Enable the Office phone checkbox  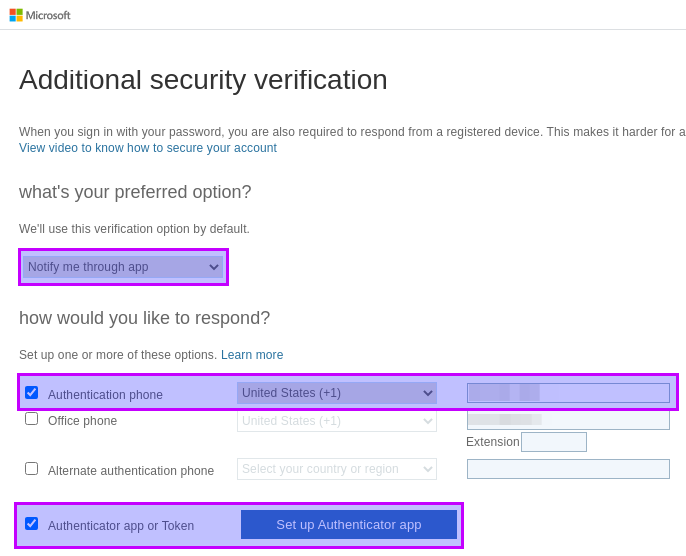coord(32,419)
